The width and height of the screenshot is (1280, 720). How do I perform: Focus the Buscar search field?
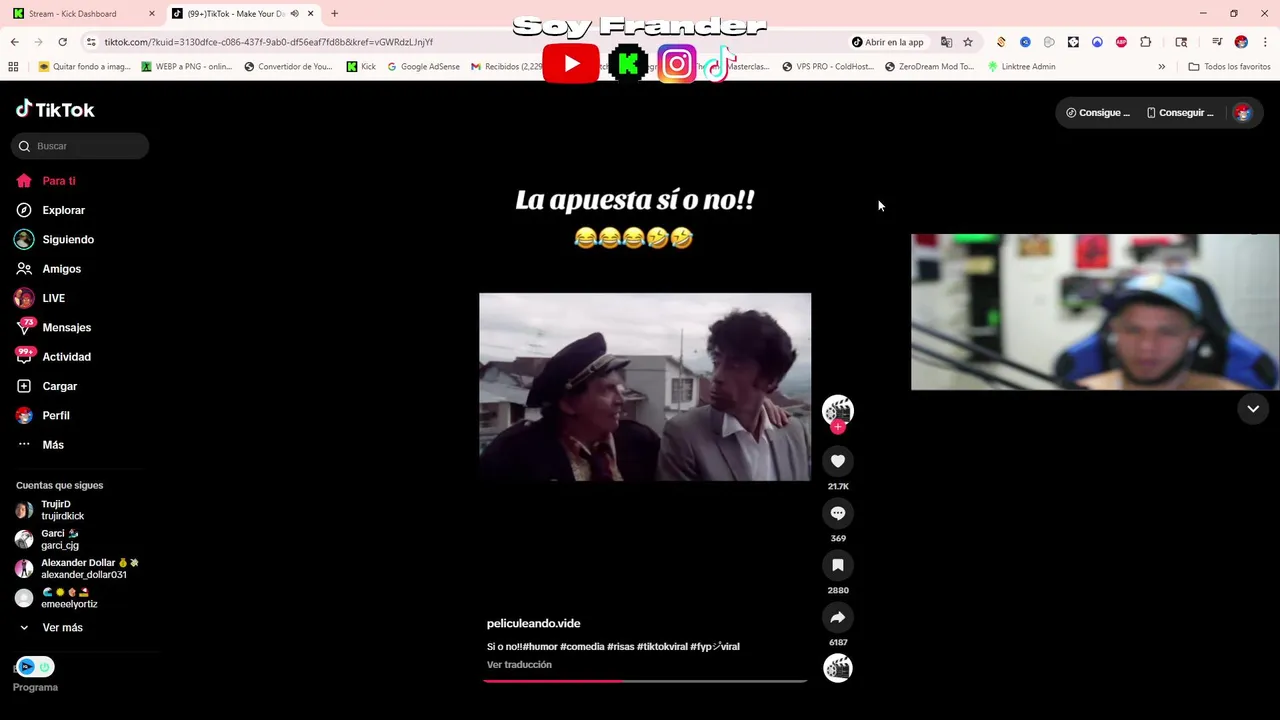(x=80, y=146)
